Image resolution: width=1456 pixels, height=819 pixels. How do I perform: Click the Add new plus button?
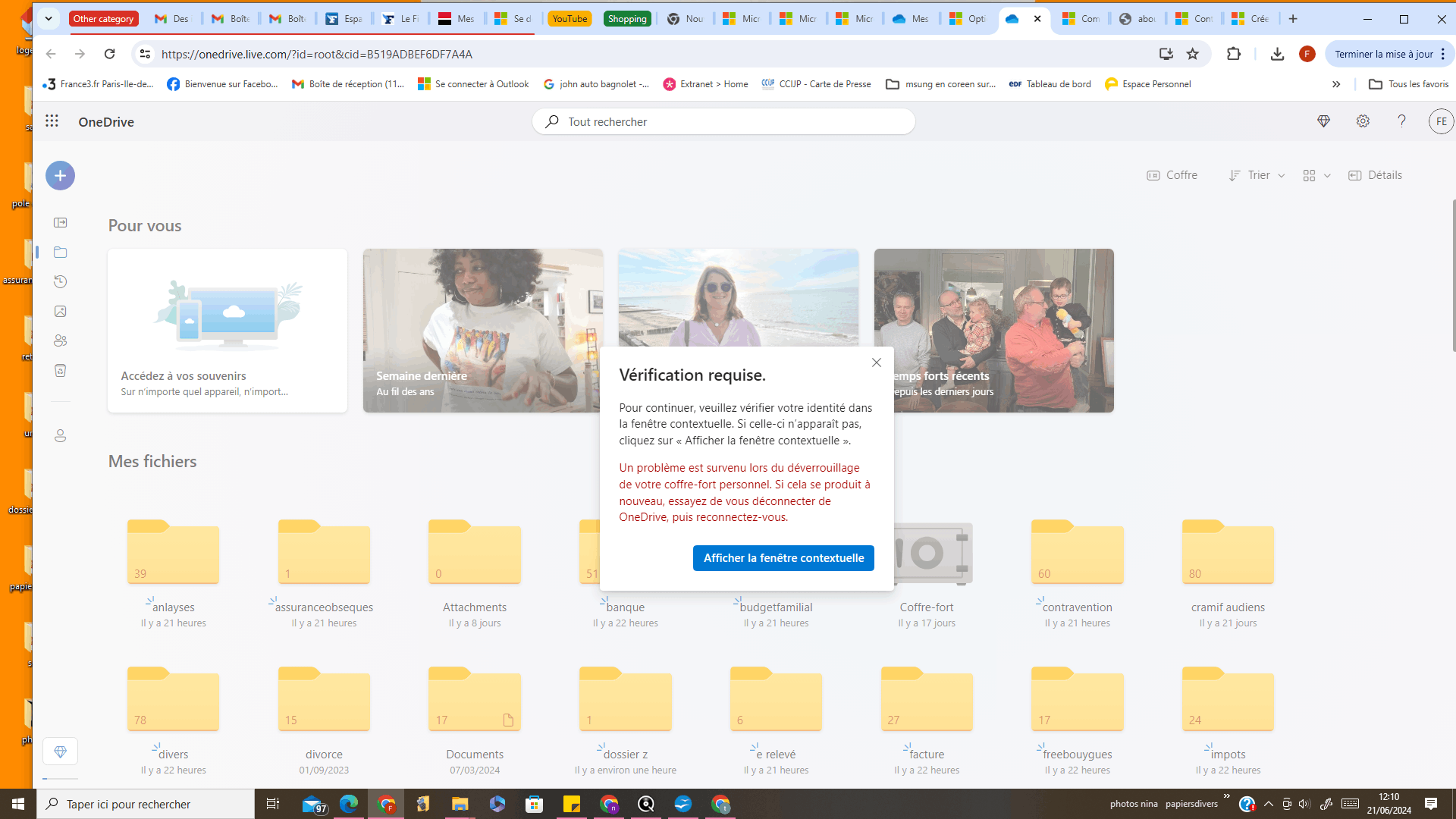point(60,176)
